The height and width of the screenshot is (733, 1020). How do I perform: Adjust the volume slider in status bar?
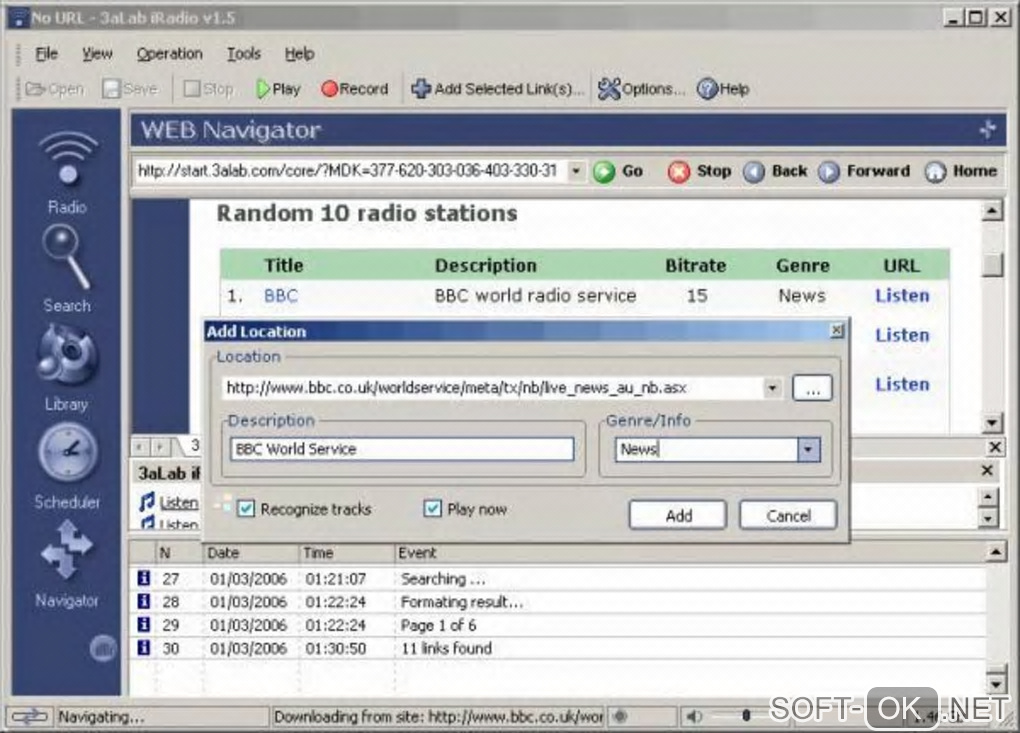click(x=745, y=715)
